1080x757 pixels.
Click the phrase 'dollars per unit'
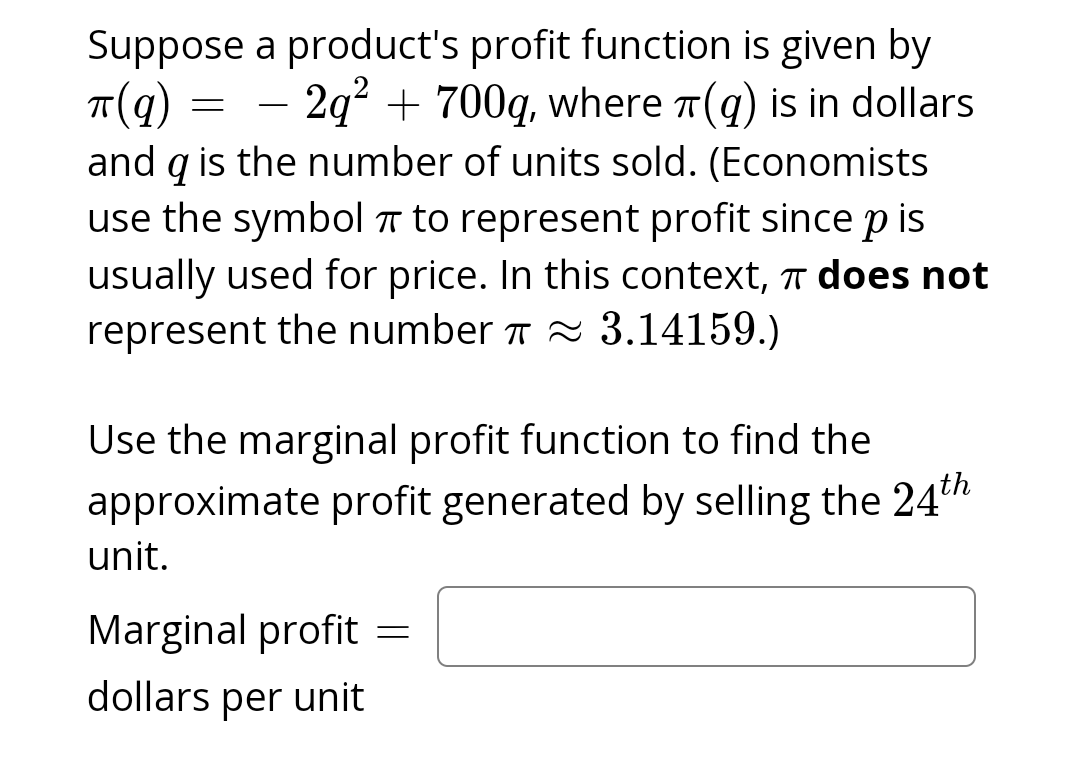tap(224, 697)
